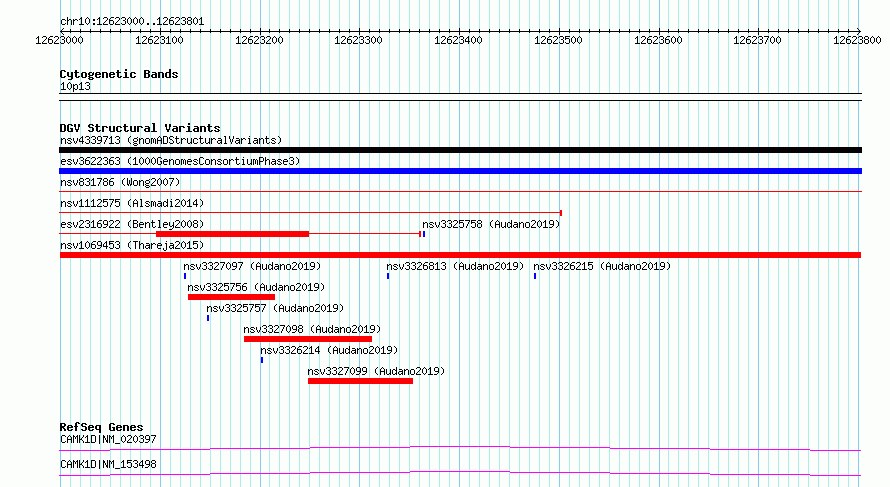Select blue marker beside nsv3325758 label

pyautogui.click(x=424, y=234)
